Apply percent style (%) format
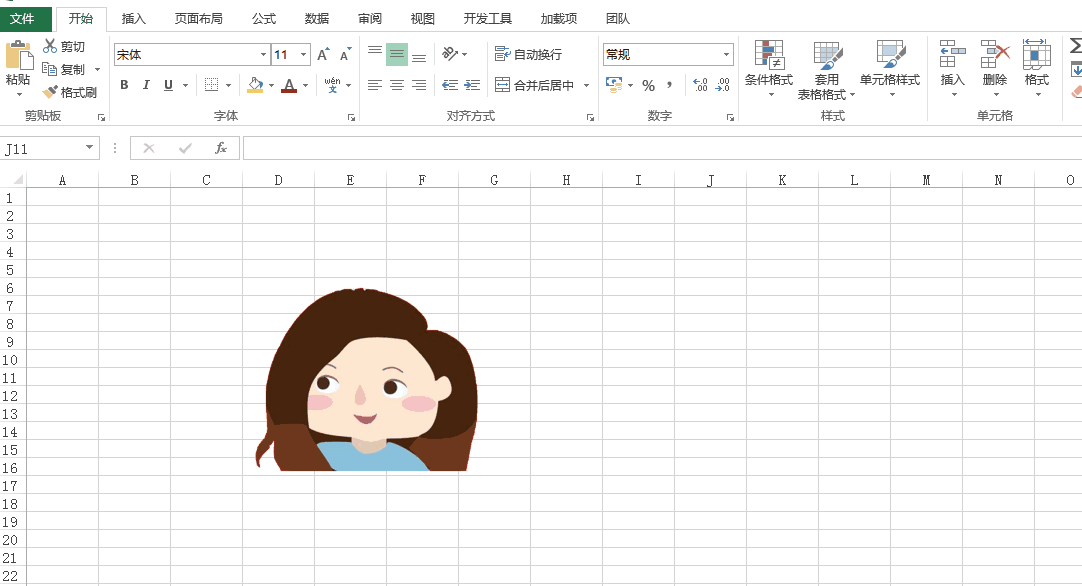 point(648,85)
